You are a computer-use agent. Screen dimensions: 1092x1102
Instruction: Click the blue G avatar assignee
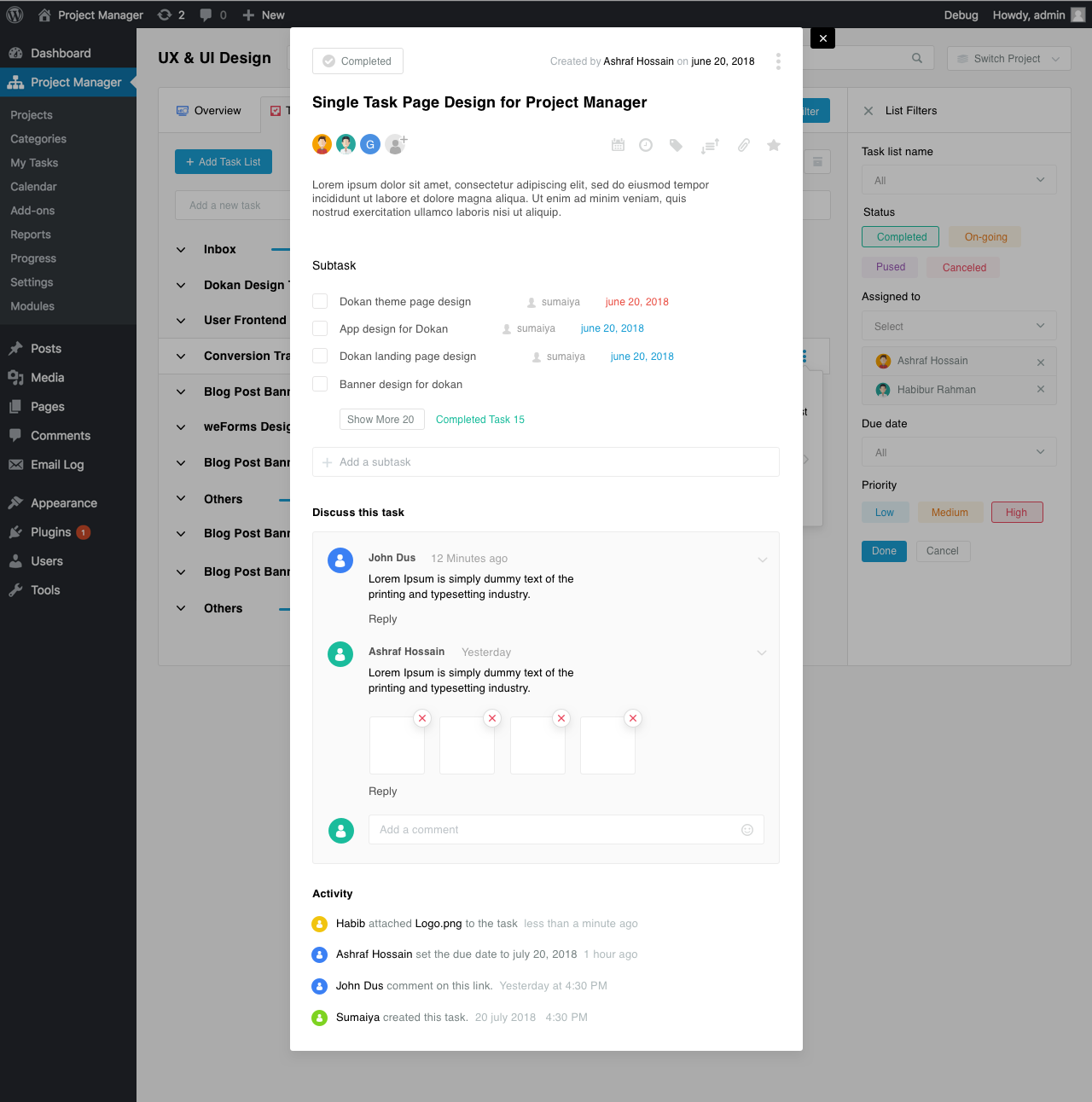(x=370, y=144)
